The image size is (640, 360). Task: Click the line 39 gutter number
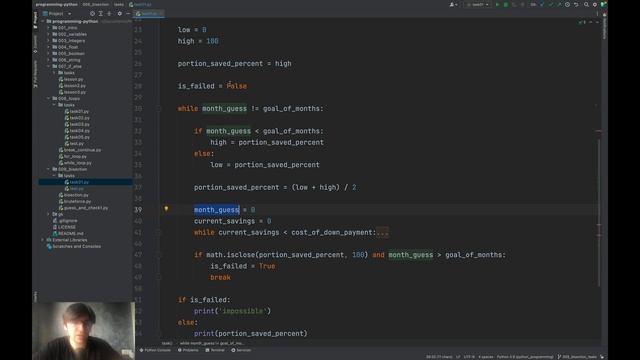tap(138, 210)
